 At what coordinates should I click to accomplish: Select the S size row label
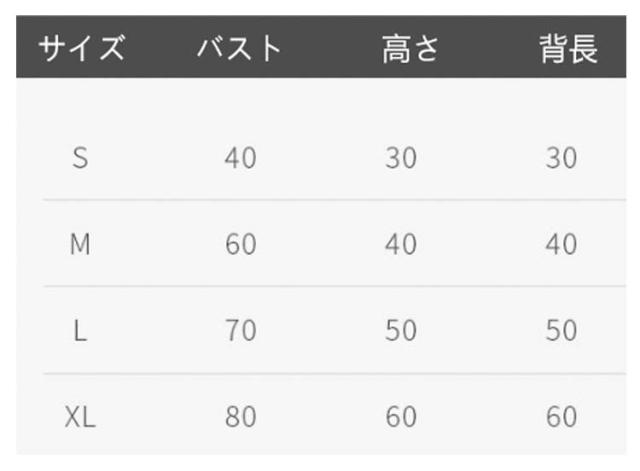point(81,158)
